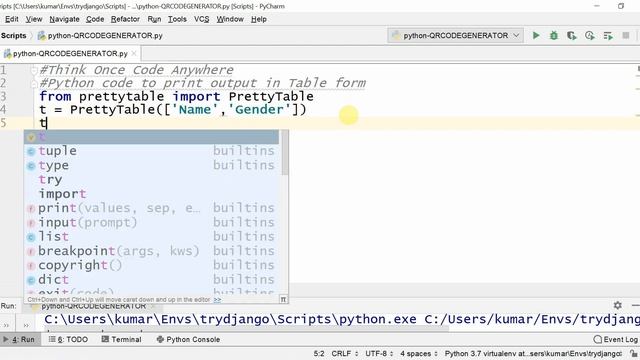Viewport: 640px width, 360px height.
Task: Open the Help menu
Action: click(259, 19)
